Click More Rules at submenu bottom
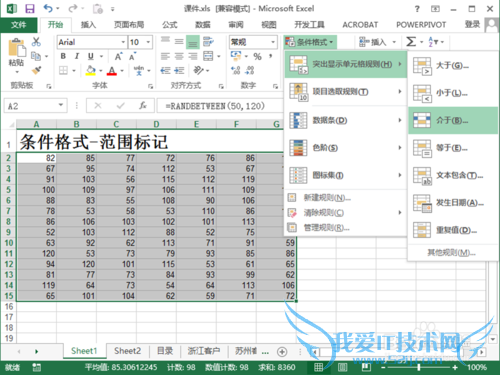This screenshot has width=500, height=375. coord(452,253)
